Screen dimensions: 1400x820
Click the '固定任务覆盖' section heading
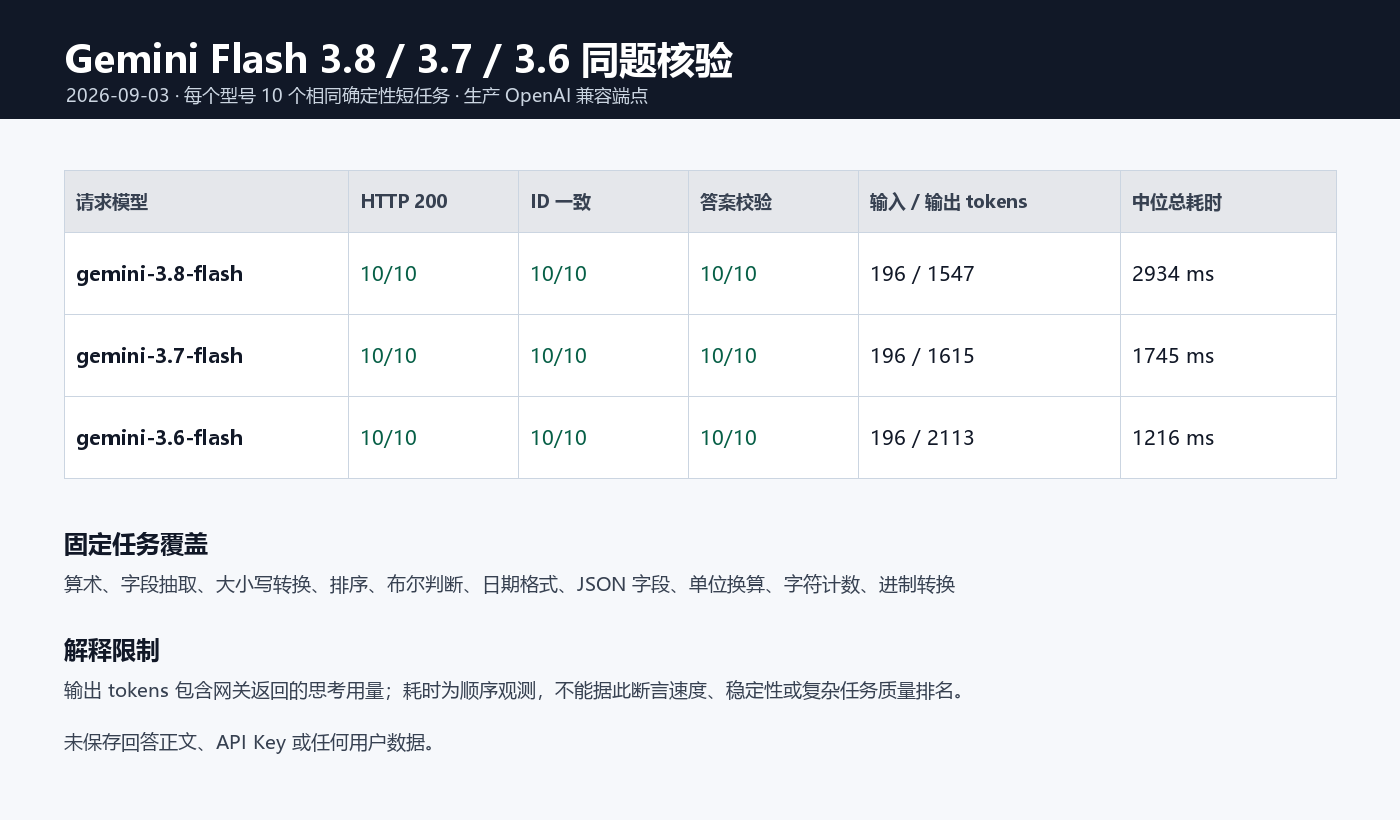click(136, 545)
